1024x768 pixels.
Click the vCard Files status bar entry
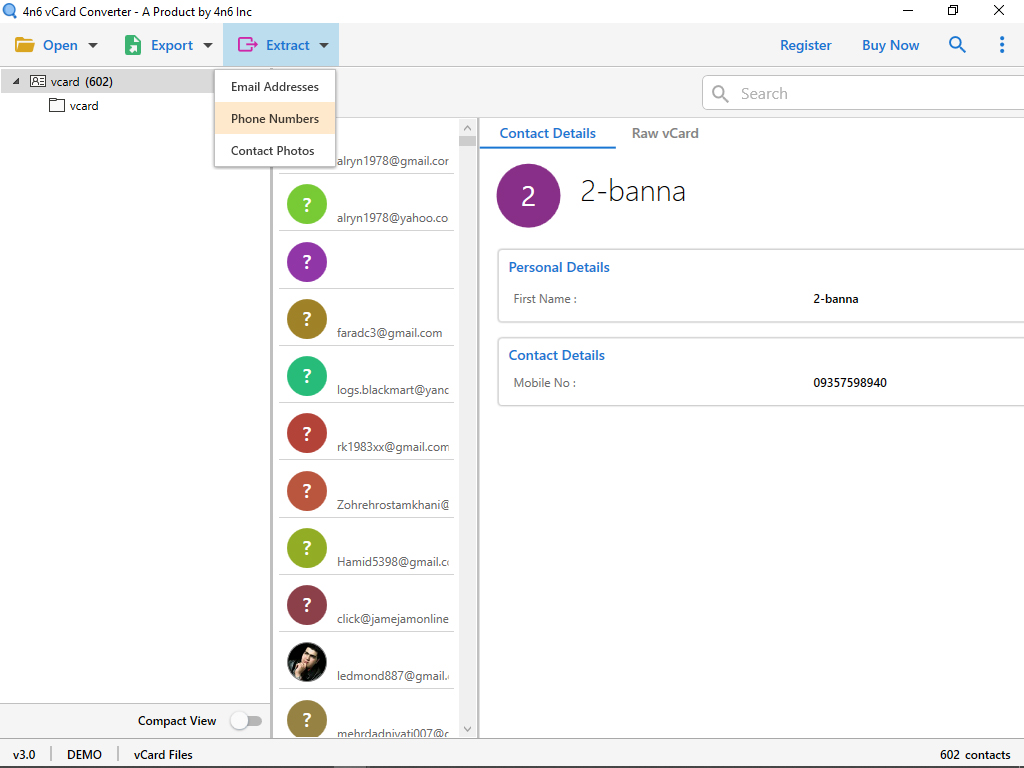[163, 754]
